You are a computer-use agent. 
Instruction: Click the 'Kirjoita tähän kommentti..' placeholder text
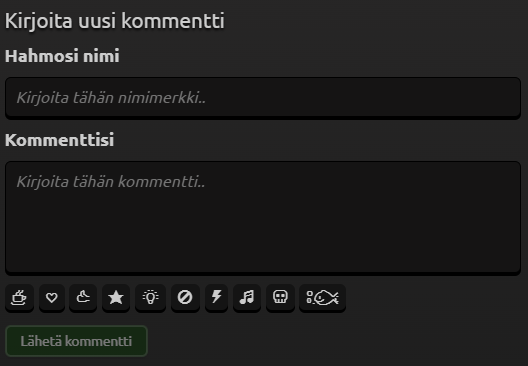tap(111, 182)
